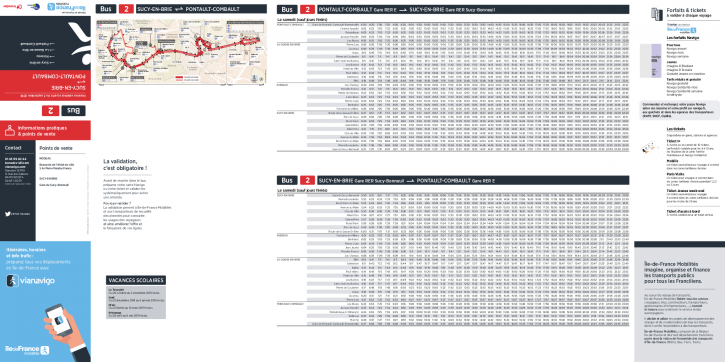Click the Twitter bird icon
The height and width of the screenshot is (362, 725).
7,214
